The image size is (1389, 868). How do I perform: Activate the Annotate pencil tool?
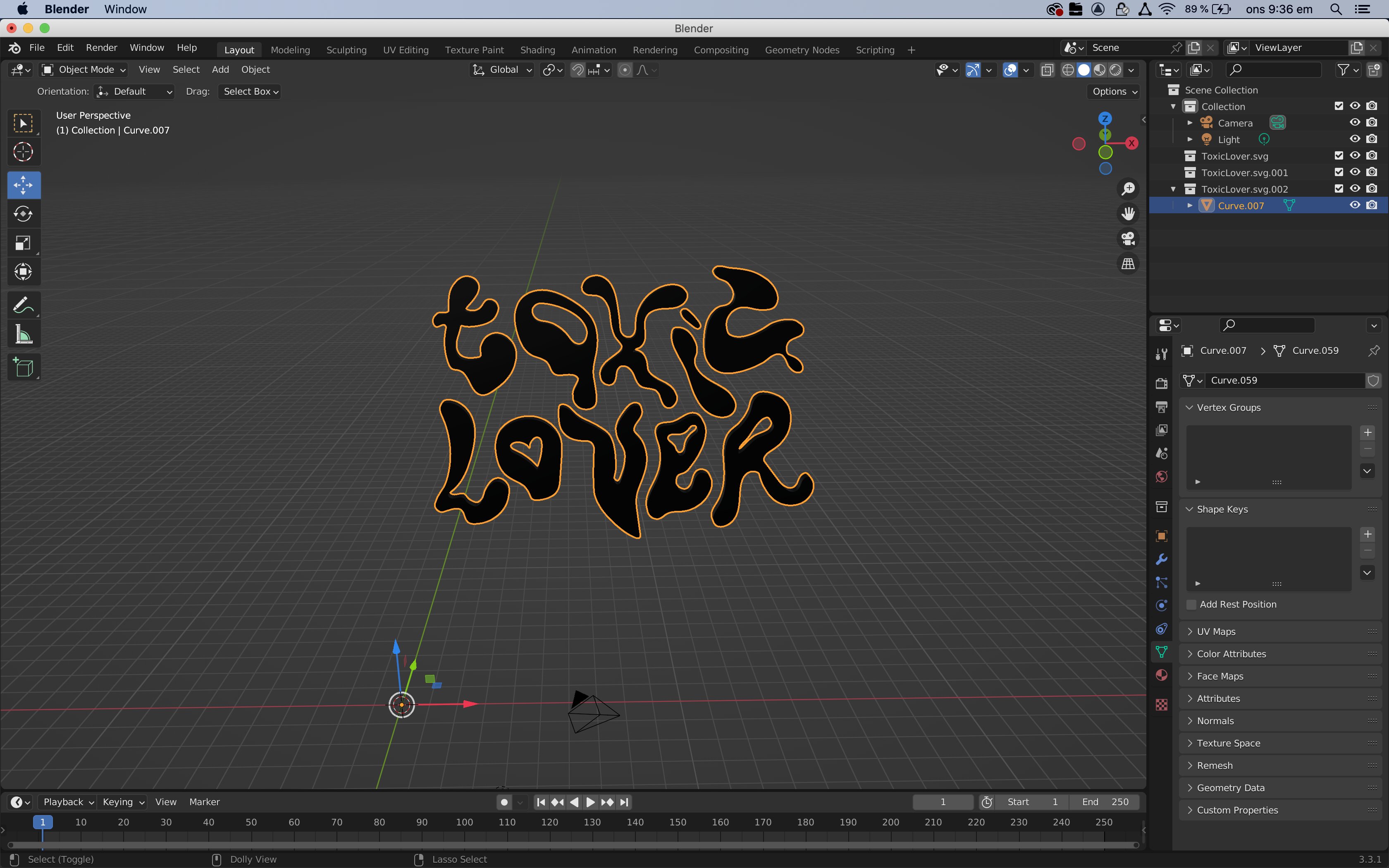pyautogui.click(x=23, y=305)
